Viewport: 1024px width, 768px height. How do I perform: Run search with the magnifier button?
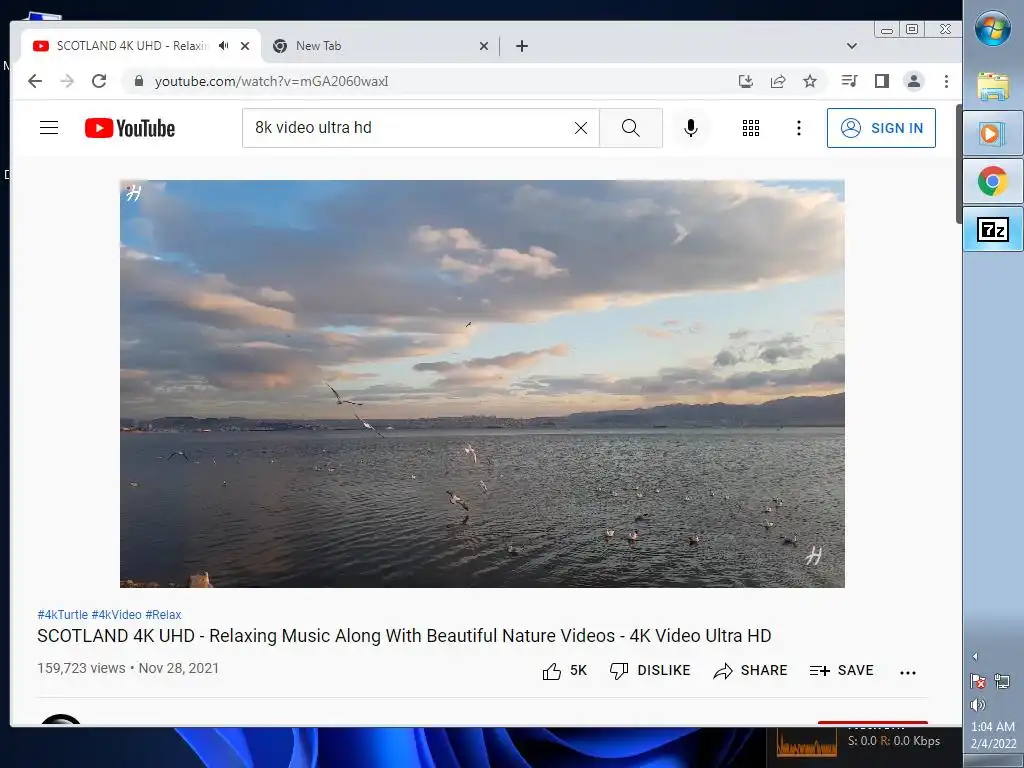(x=631, y=128)
